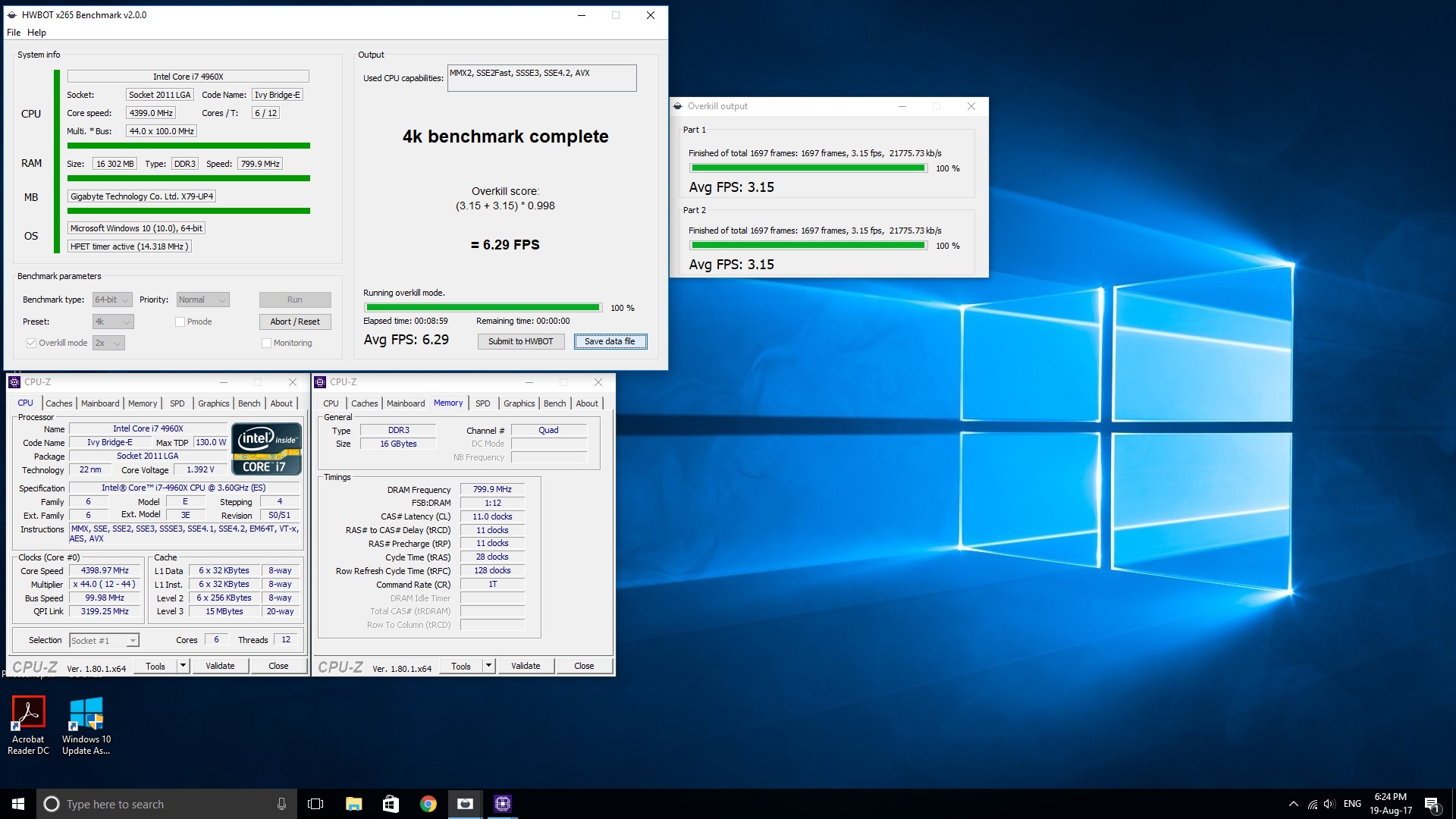Minimize the HWBOT x265 Benchmark window

pyautogui.click(x=582, y=15)
